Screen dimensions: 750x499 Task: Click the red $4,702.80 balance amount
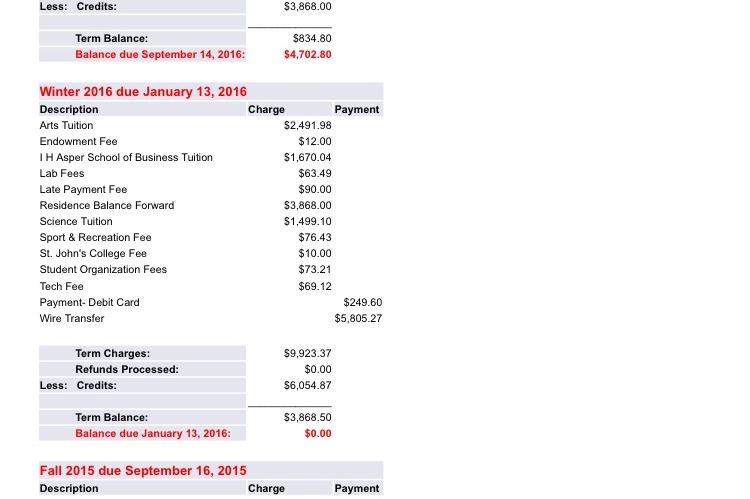[x=307, y=54]
